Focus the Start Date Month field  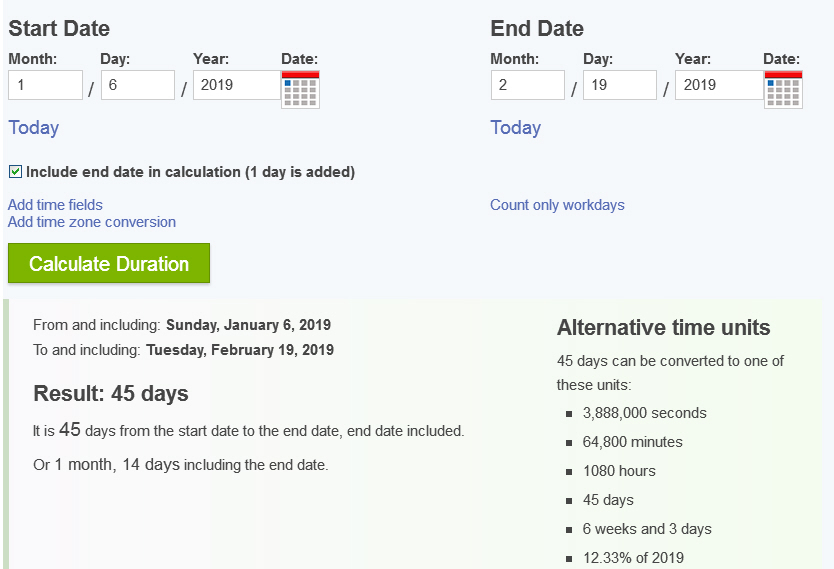pyautogui.click(x=45, y=85)
